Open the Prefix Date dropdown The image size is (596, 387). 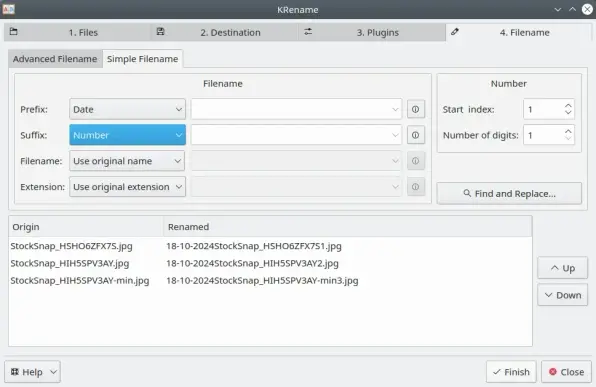[x=127, y=109]
